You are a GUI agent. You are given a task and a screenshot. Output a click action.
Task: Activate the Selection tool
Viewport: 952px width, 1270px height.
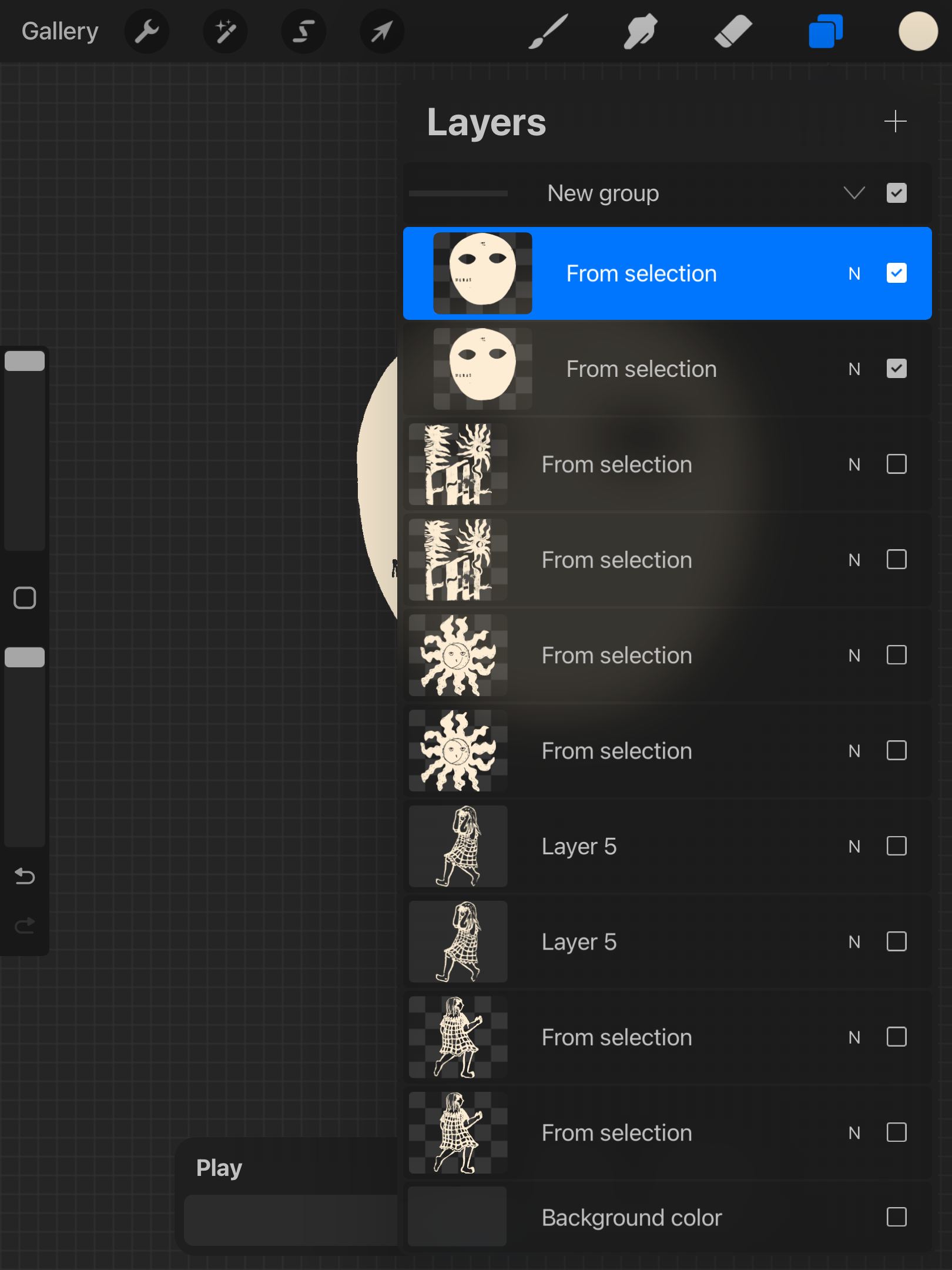303,31
